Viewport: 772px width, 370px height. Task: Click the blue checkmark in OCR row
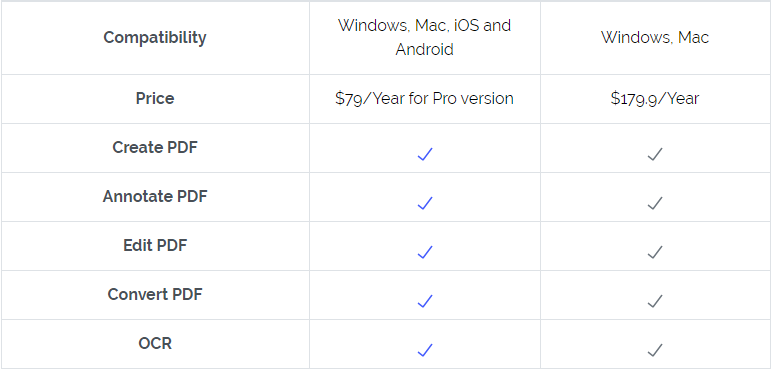coord(424,350)
